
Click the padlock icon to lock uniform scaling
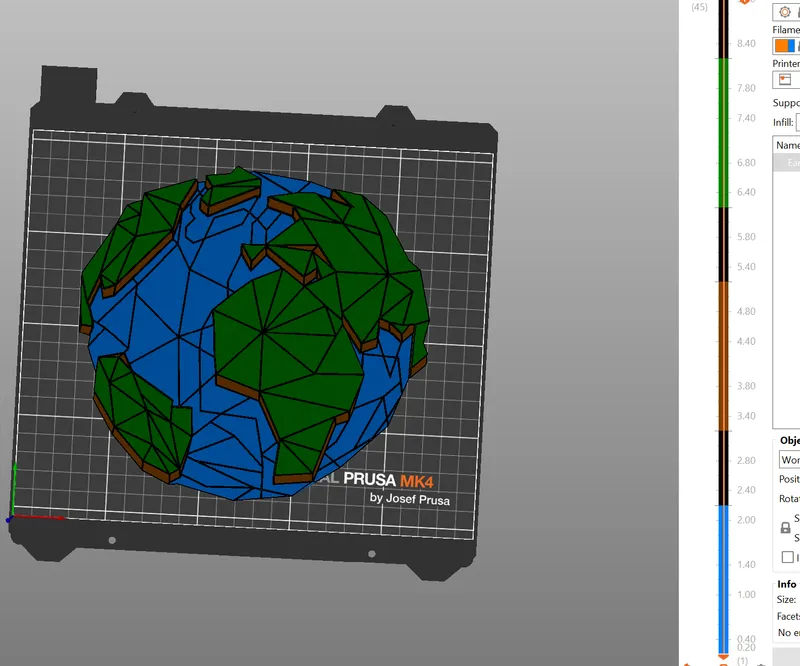(785, 526)
